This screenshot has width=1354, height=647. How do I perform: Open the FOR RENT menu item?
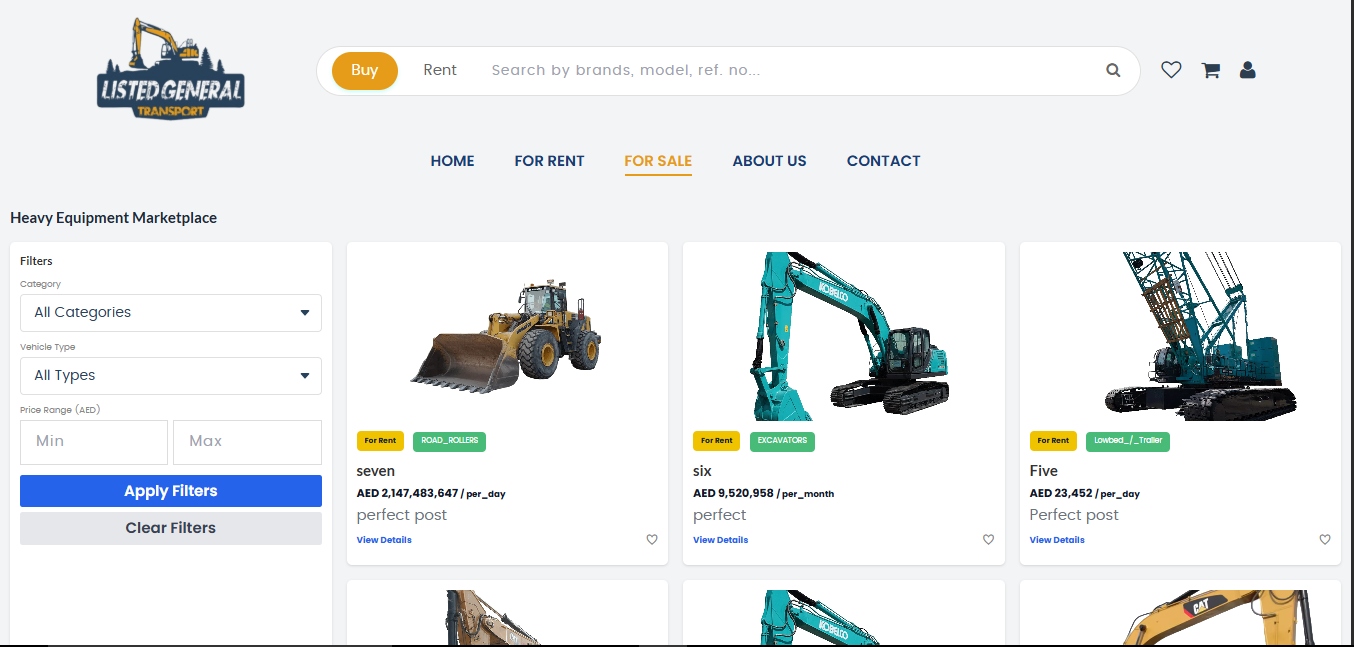click(549, 161)
